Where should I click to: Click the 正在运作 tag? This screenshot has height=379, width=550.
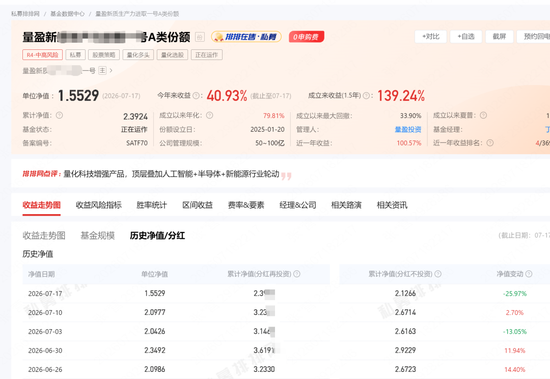207,55
